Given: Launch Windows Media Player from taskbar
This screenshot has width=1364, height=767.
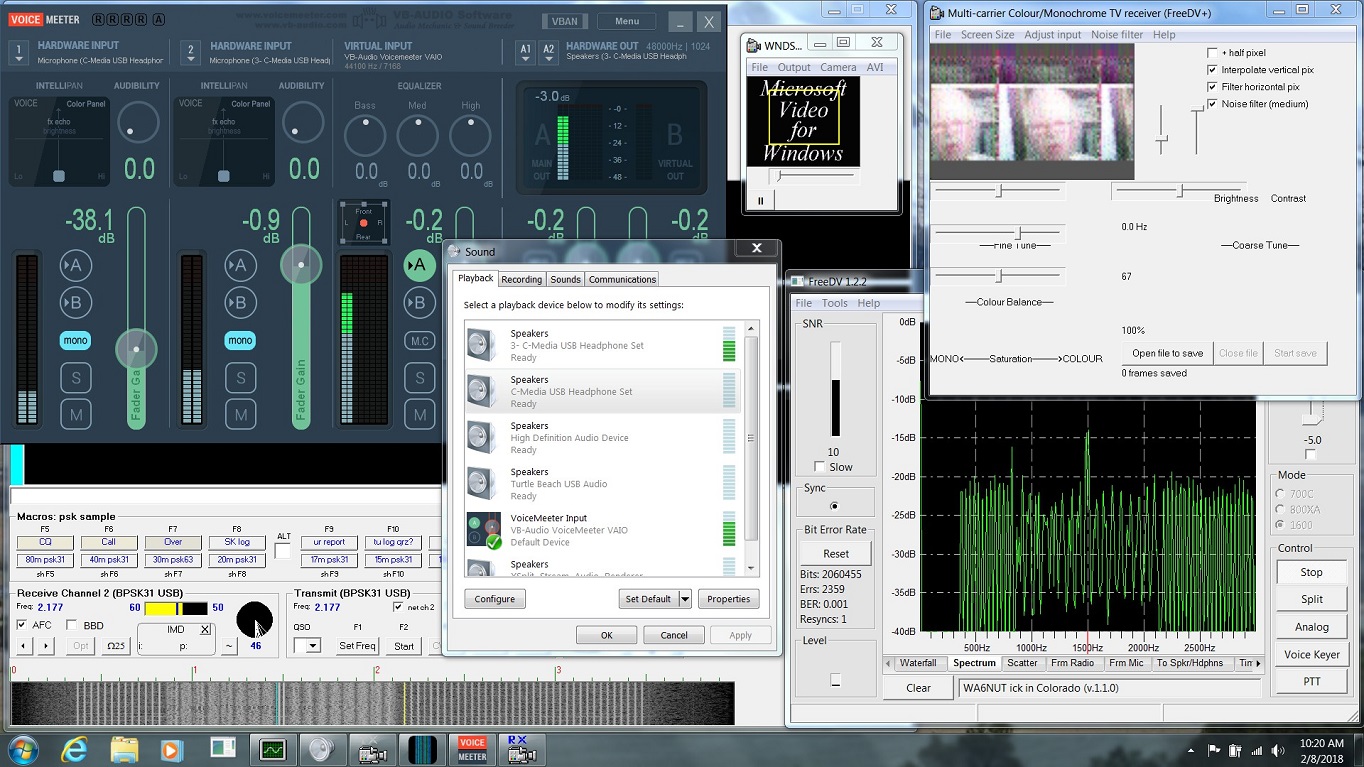Looking at the screenshot, I should pyautogui.click(x=170, y=749).
